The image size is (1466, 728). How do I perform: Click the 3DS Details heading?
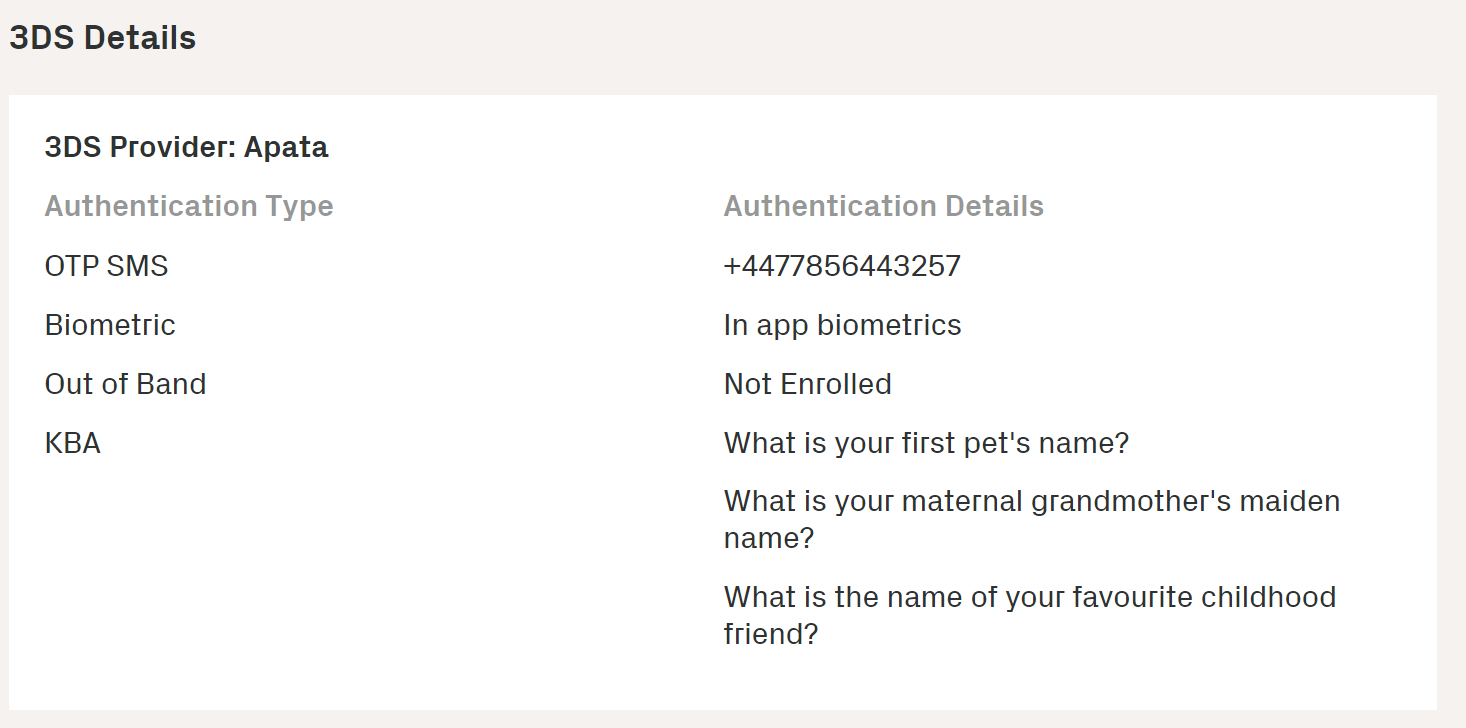pyautogui.click(x=102, y=38)
